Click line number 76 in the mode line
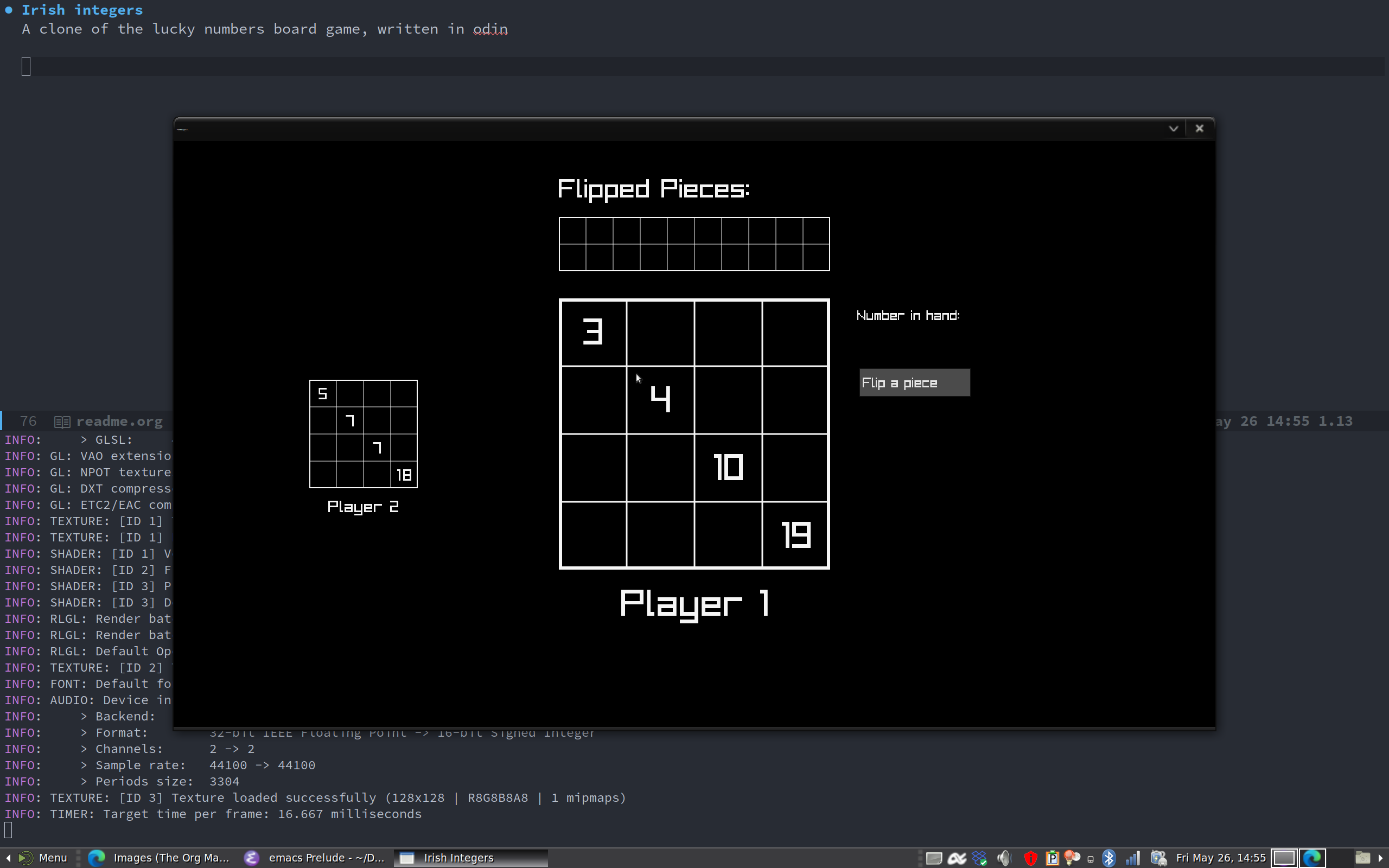 click(28, 421)
